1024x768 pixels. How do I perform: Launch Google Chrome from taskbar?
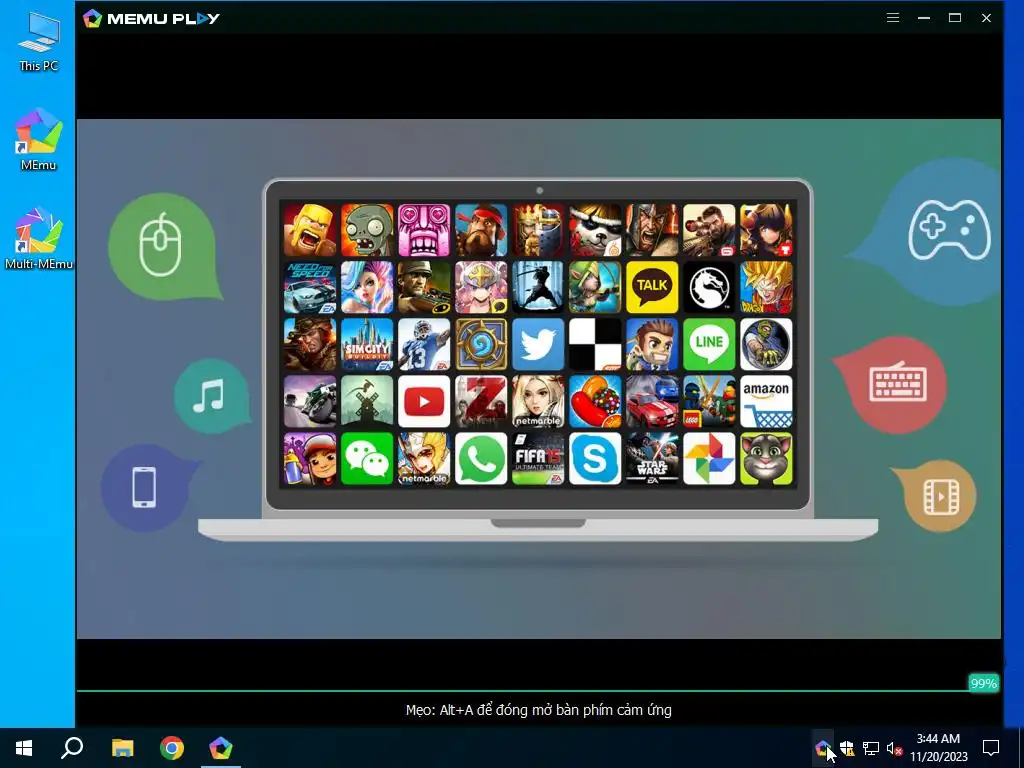point(172,748)
